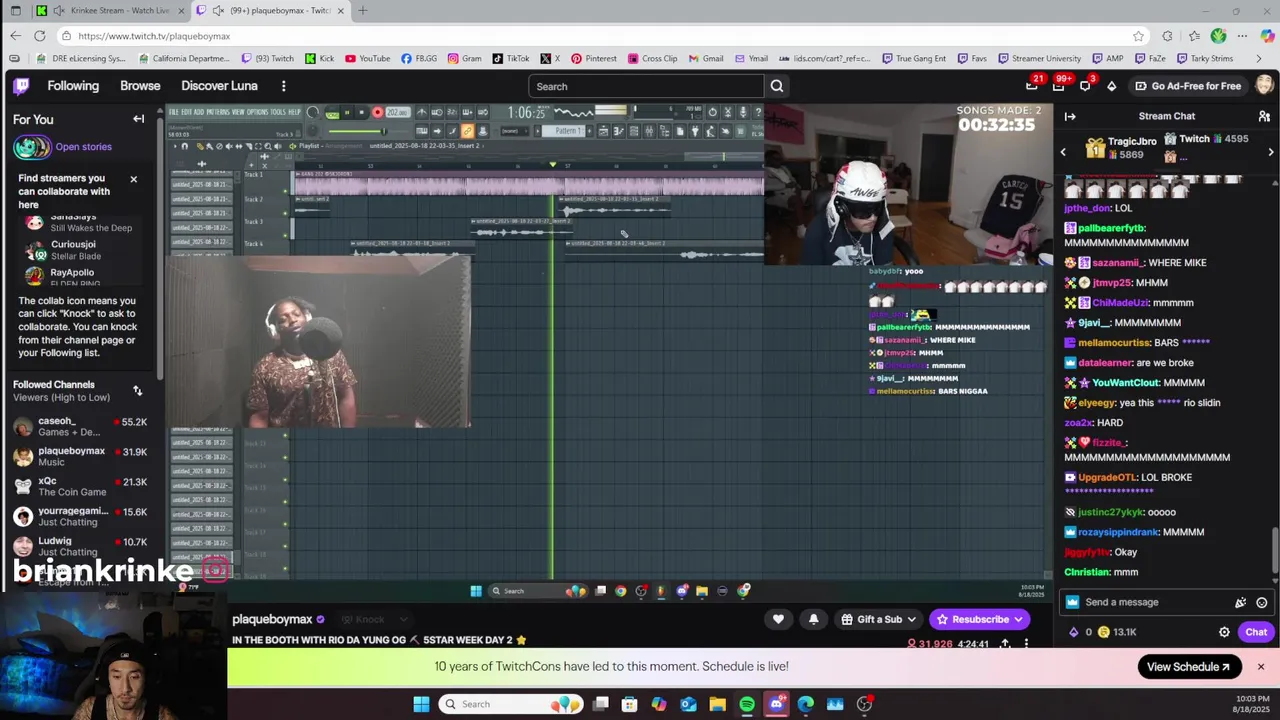Screen dimensions: 1280x720
Task: Collapse the For You sidebar
Action: 139,119
